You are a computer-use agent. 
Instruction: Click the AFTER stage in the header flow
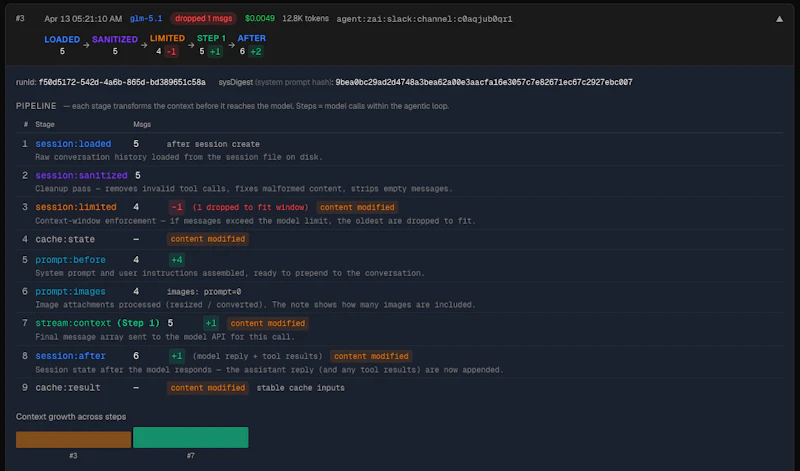[252, 38]
